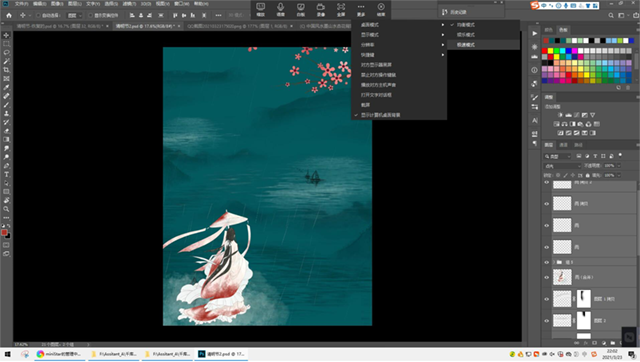Open the Character panel icon
Image resolution: width=640 pixels, height=362 pixels.
point(534,120)
